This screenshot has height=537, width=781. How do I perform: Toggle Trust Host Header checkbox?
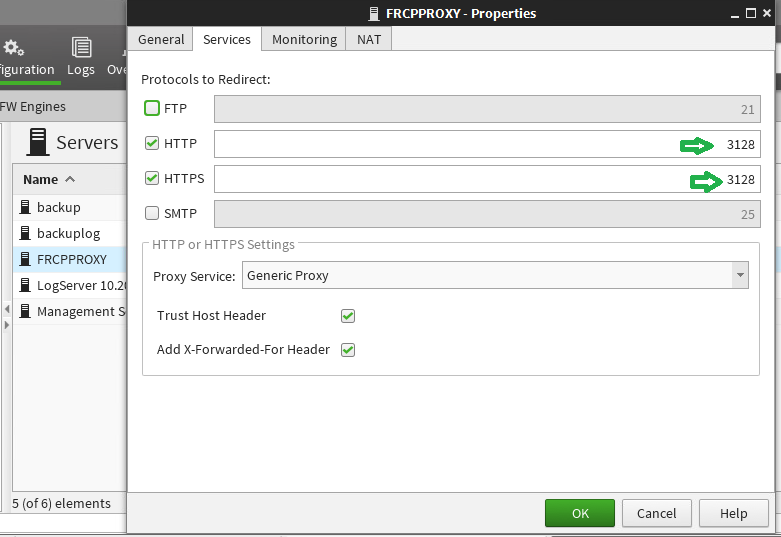coord(348,316)
